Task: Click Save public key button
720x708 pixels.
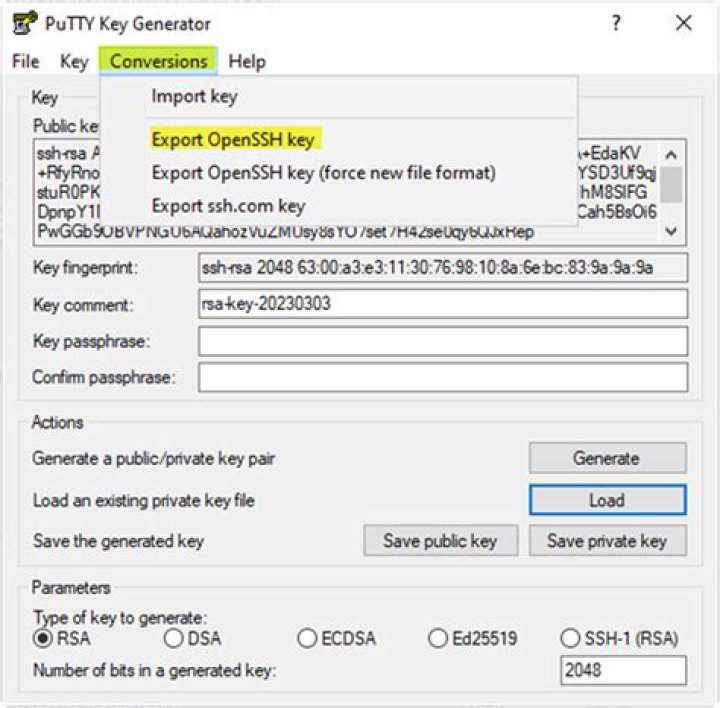Action: coord(440,540)
